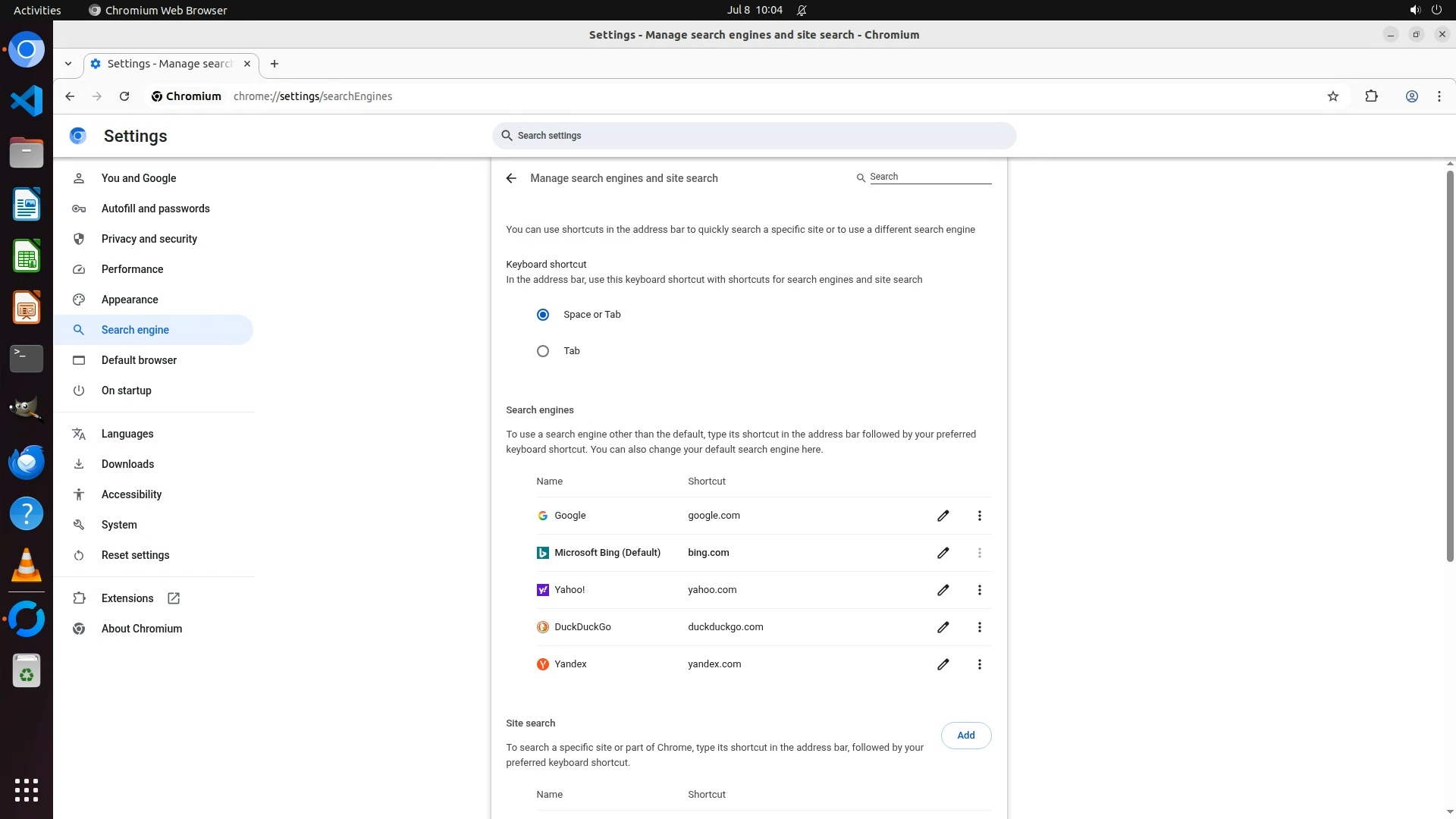Bookmark this tab with star icon
Image resolution: width=1456 pixels, height=819 pixels.
click(1333, 96)
